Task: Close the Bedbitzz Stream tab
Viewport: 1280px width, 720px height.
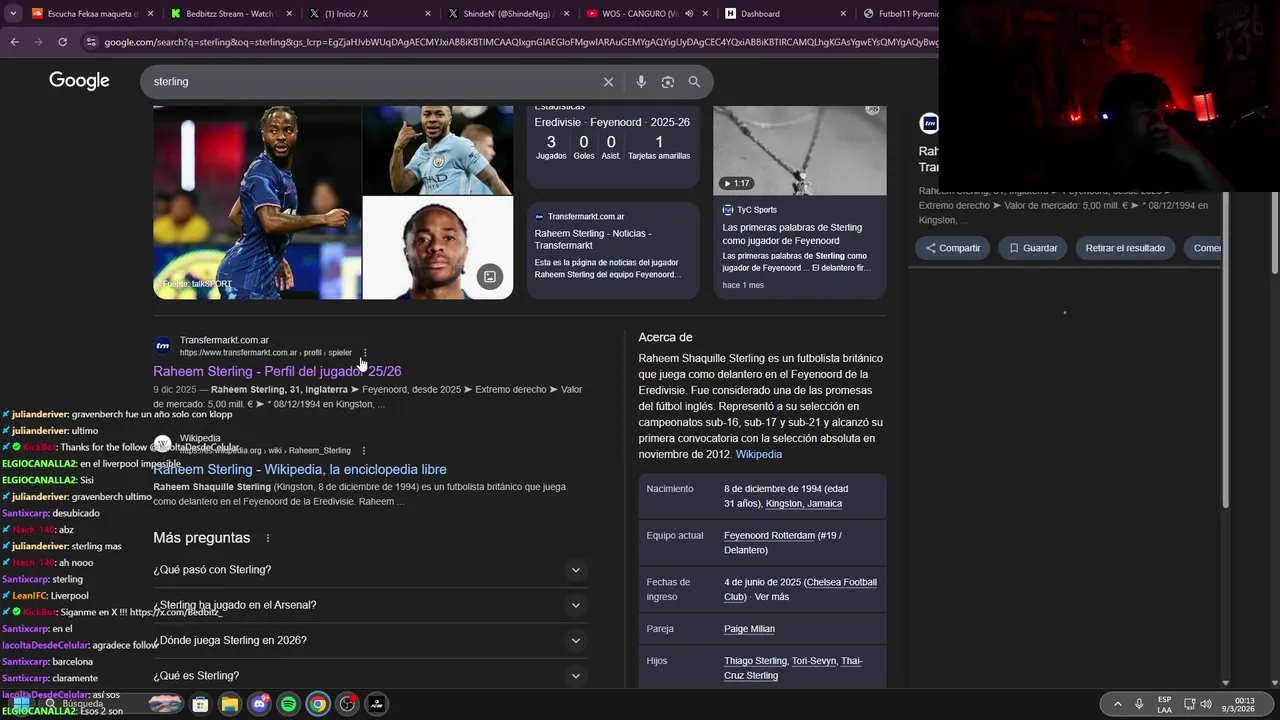Action: pyautogui.click(x=290, y=14)
